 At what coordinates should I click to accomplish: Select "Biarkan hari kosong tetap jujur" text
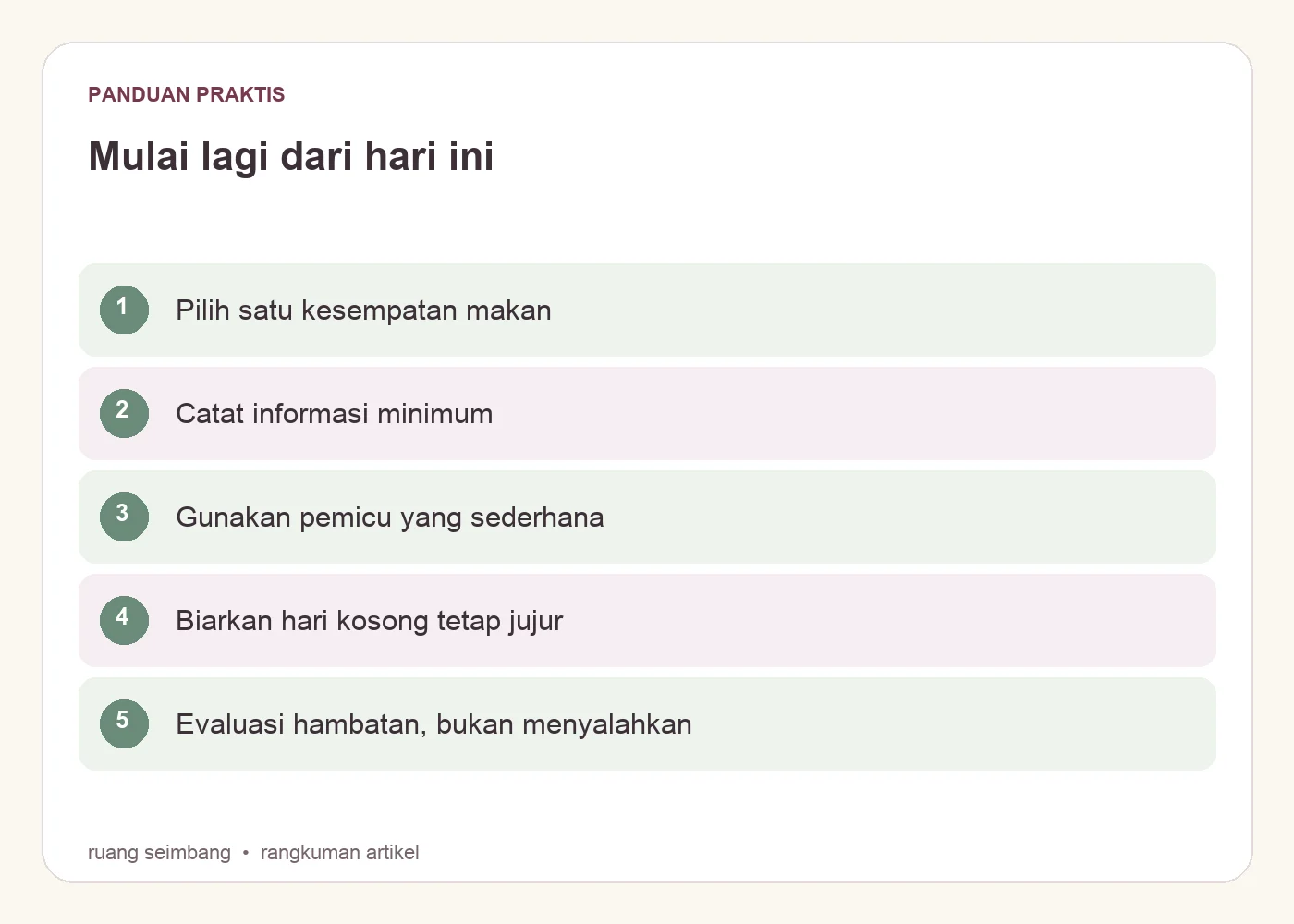369,621
